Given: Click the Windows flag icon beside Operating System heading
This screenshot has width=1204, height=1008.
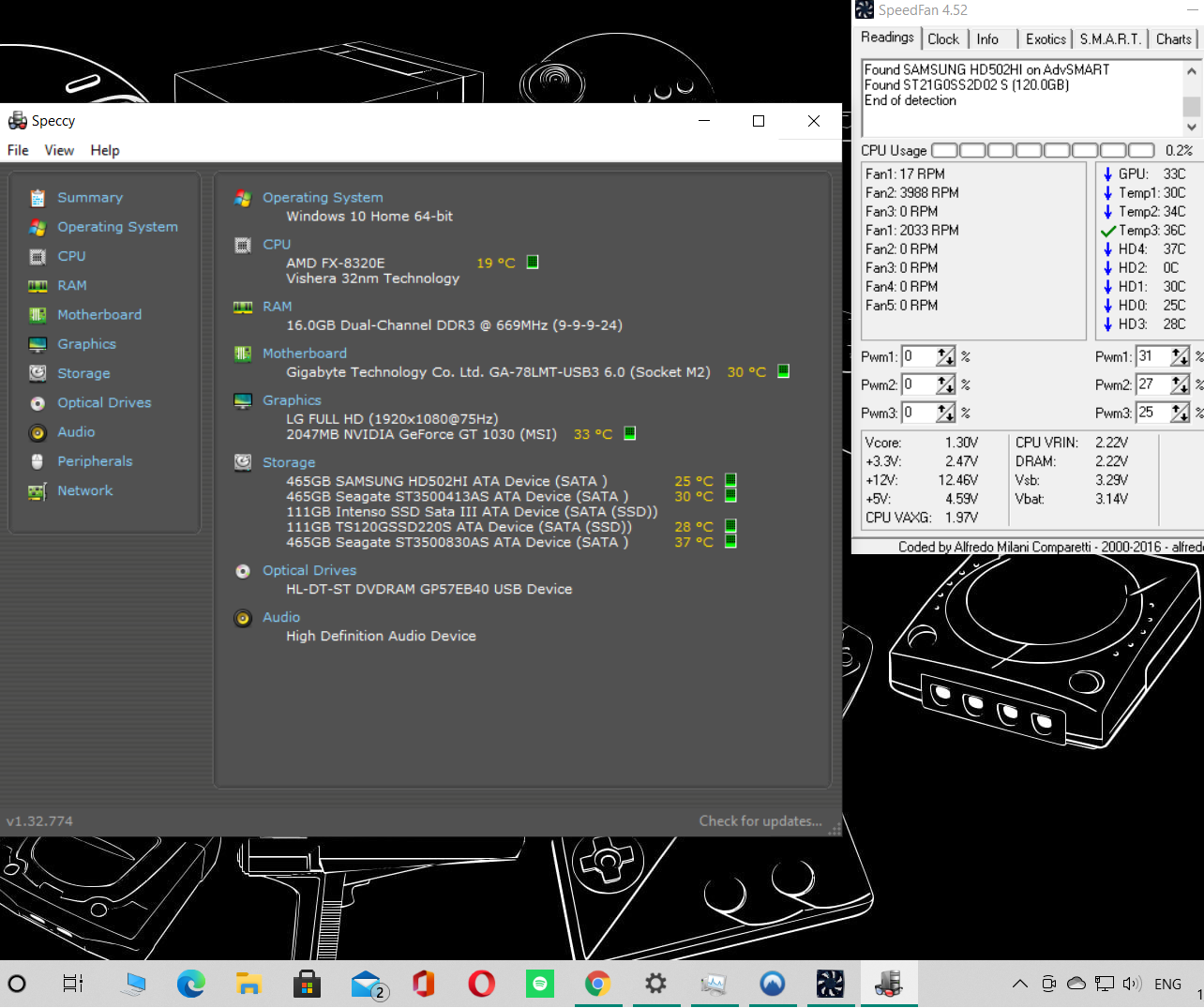Looking at the screenshot, I should tap(243, 198).
